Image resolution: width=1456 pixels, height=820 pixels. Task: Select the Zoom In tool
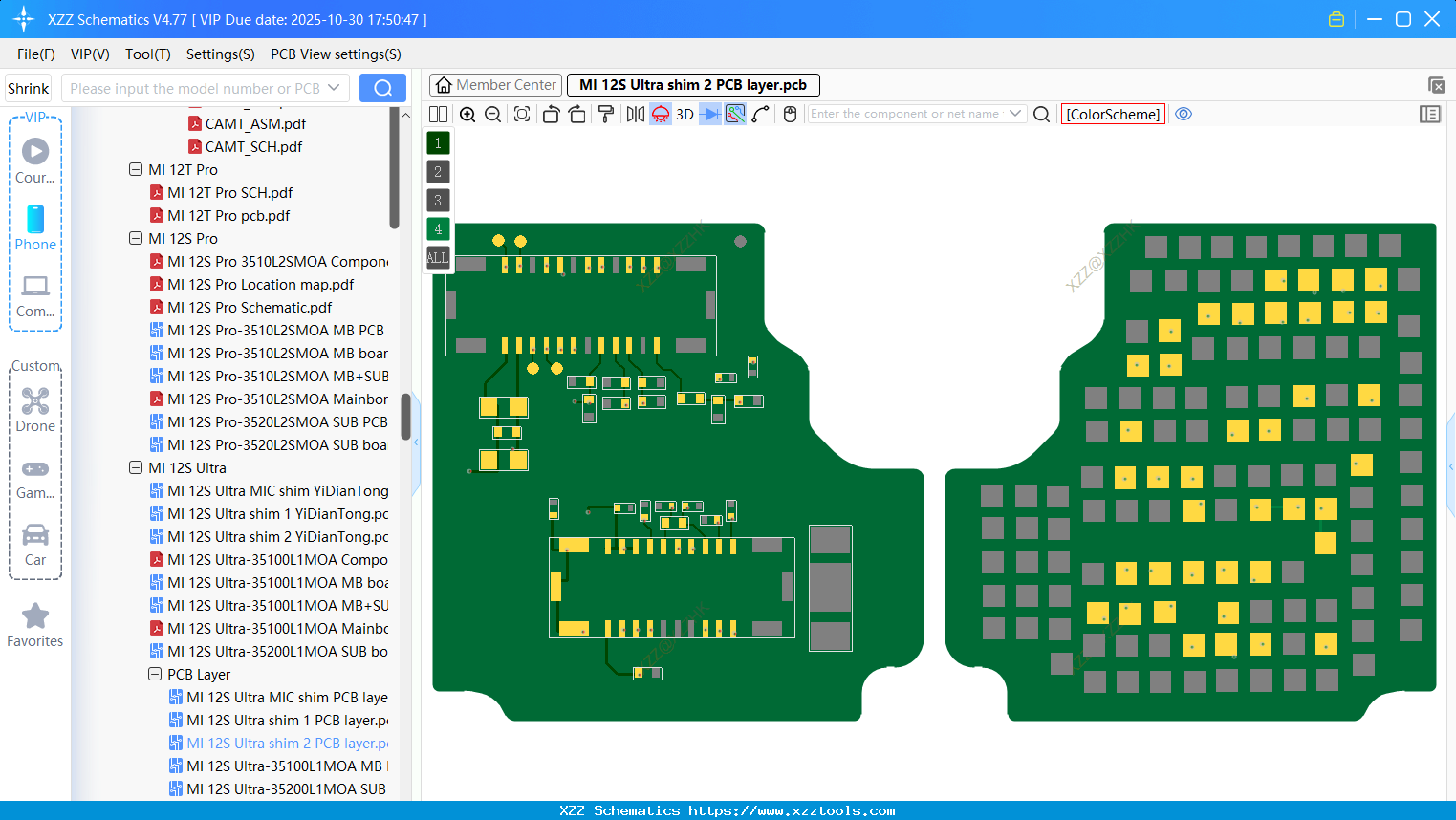click(467, 114)
